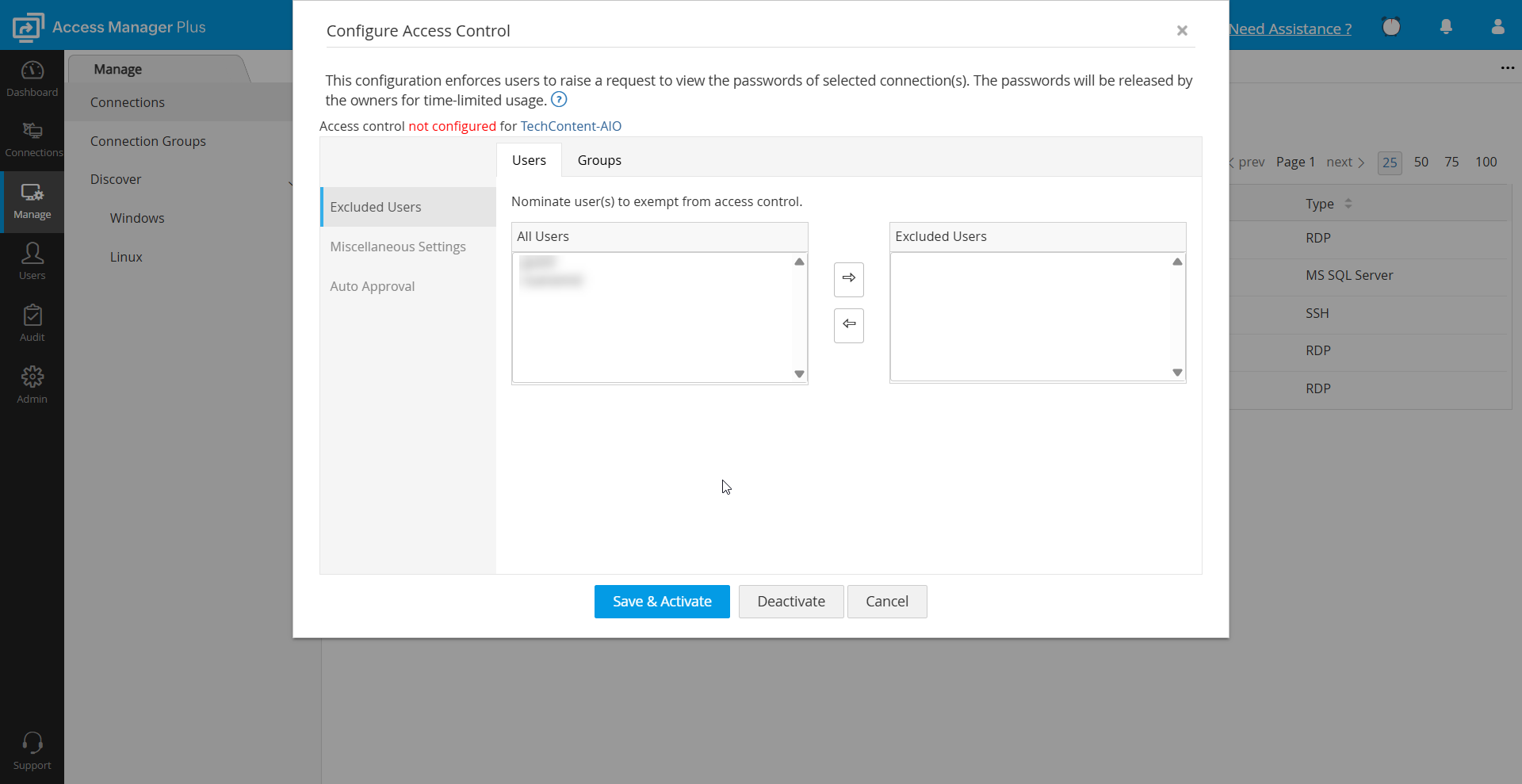Go to Connections in the sidebar

(32, 140)
